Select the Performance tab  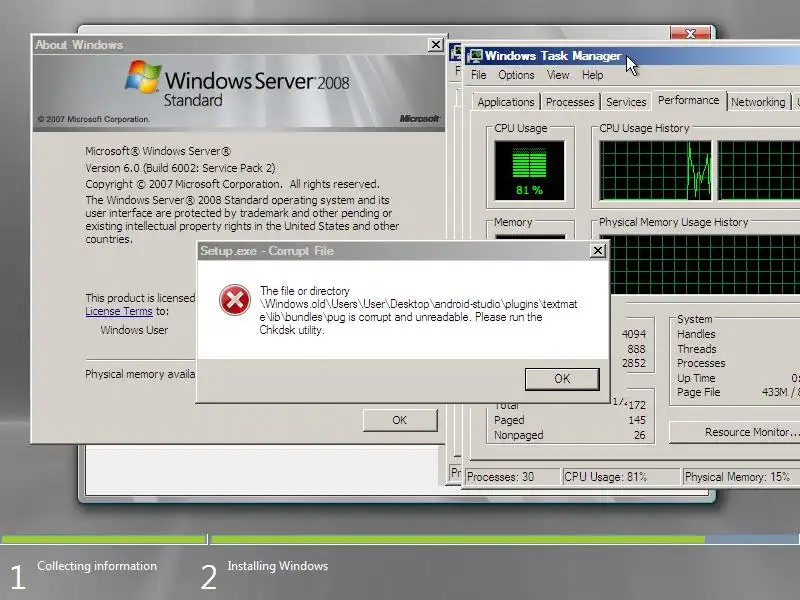688,100
